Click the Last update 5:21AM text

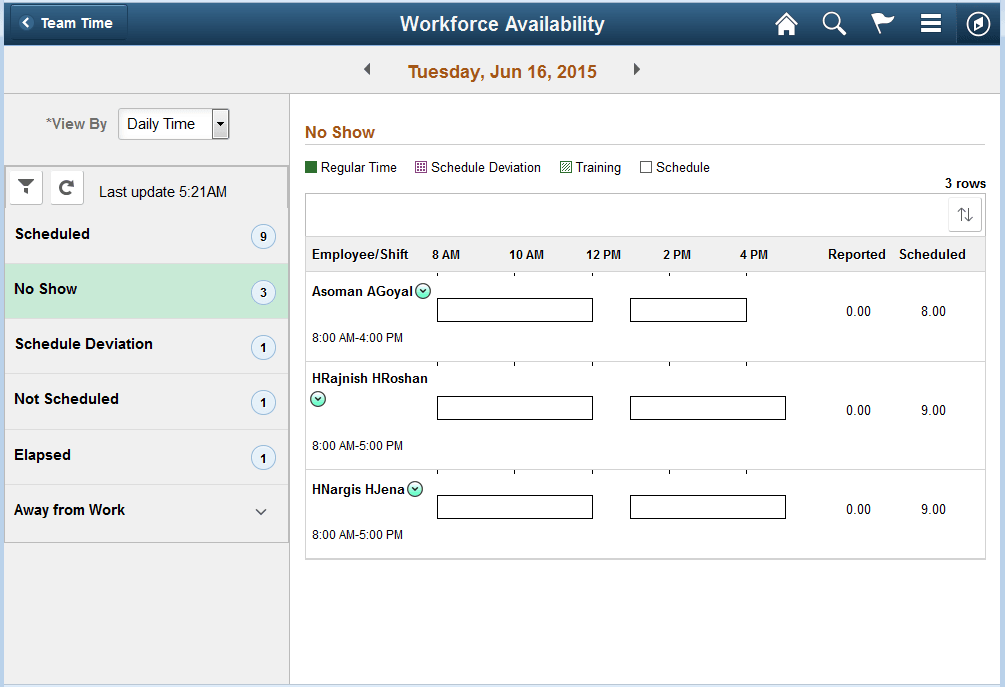tap(163, 192)
